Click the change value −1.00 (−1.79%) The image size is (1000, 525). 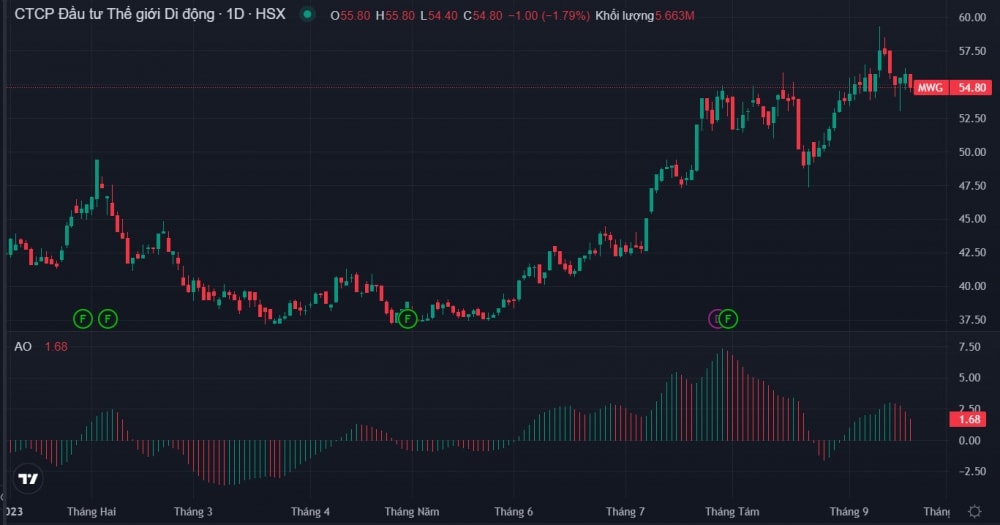tap(548, 15)
